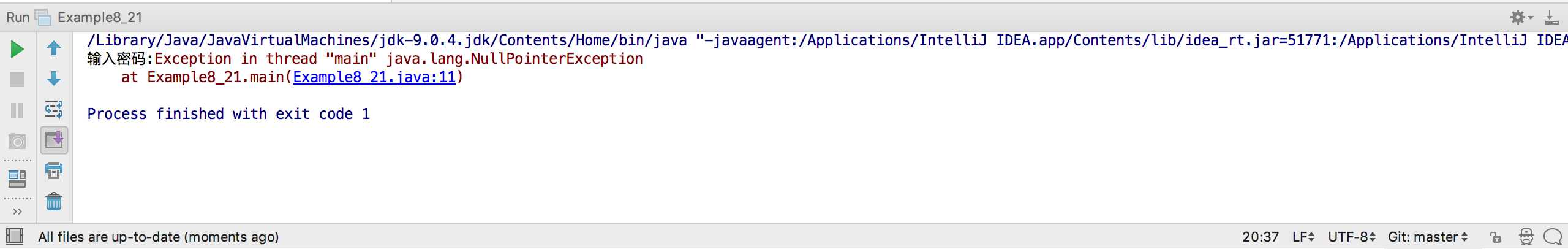Print console output with printer icon
The width and height of the screenshot is (1568, 249).
[54, 170]
